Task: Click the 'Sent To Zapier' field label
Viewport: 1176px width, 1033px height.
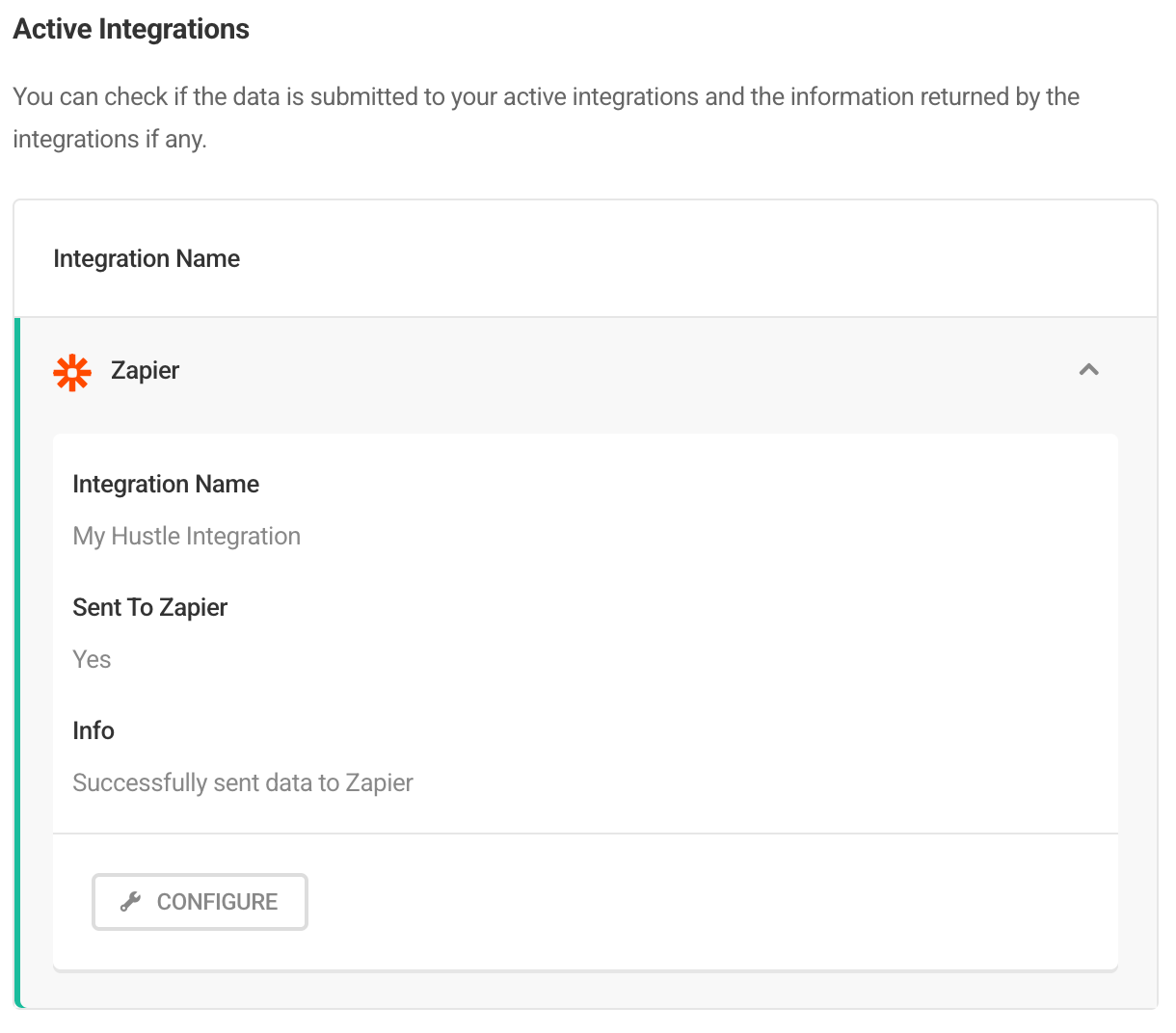Action: (150, 607)
